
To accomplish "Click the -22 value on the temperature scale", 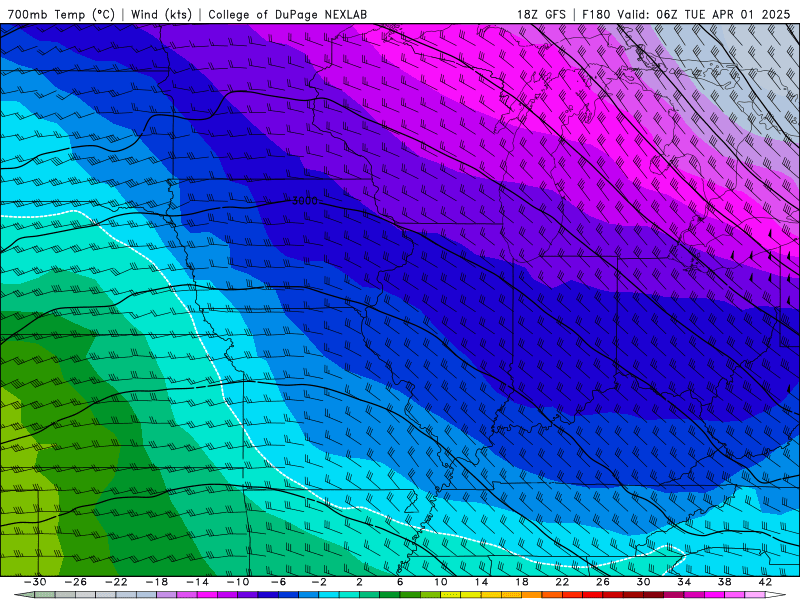I will coord(116,582).
